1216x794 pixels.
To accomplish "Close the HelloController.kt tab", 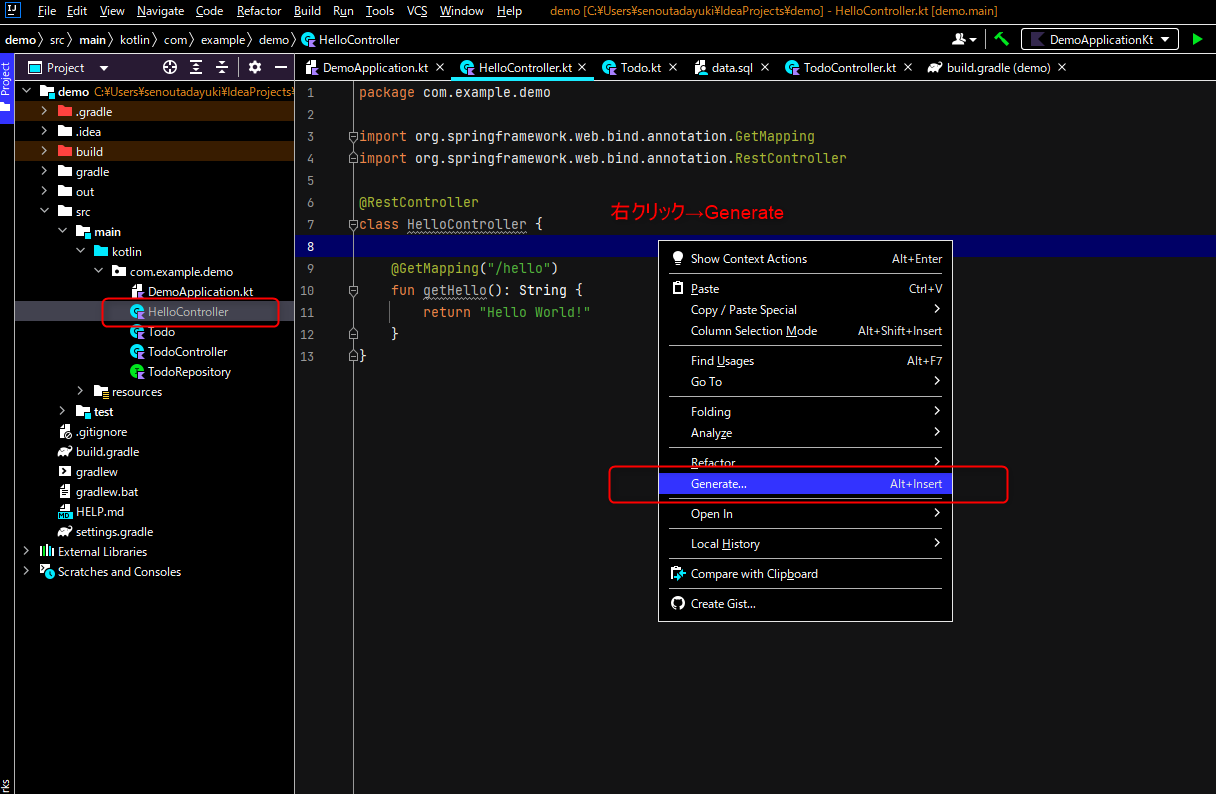I will tap(582, 68).
